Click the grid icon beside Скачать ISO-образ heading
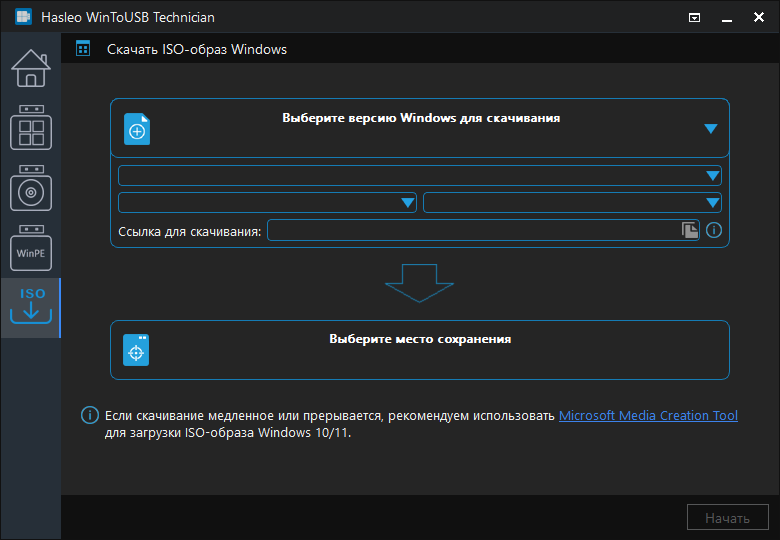Screen dimensions: 780x540 tap(83, 49)
